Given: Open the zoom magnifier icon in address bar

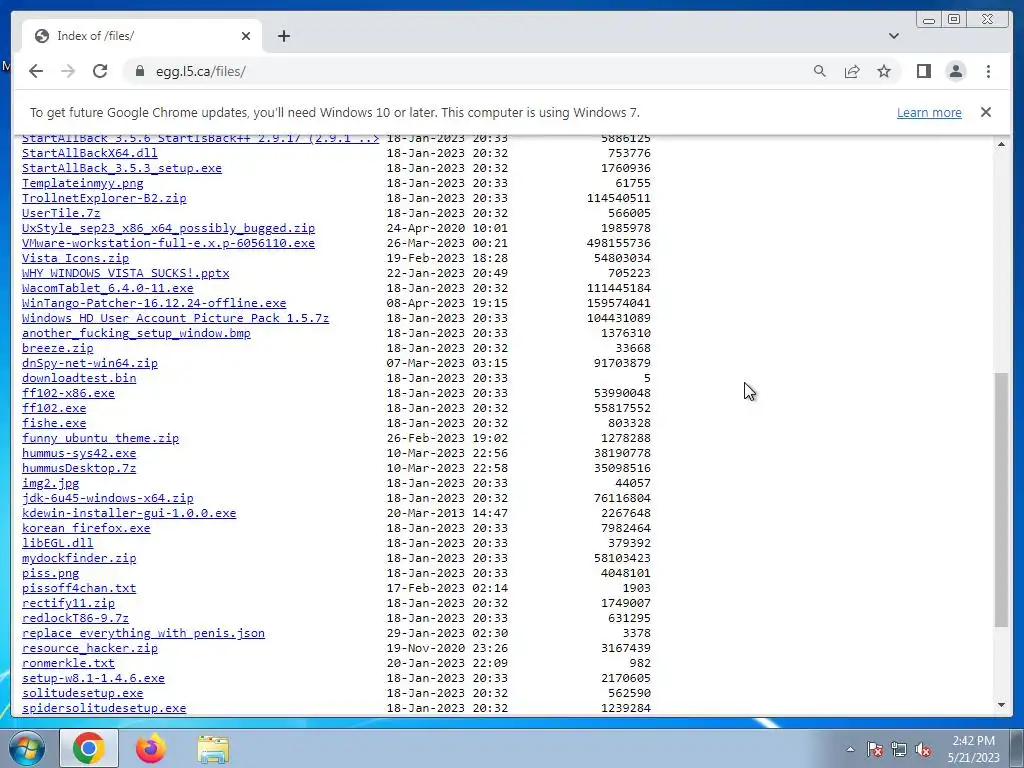Looking at the screenshot, I should pyautogui.click(x=820, y=71).
